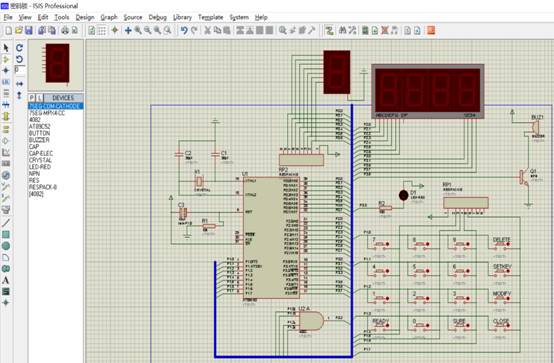This screenshot has width=554, height=363.
Task: Open the Library menu
Action: [182, 17]
